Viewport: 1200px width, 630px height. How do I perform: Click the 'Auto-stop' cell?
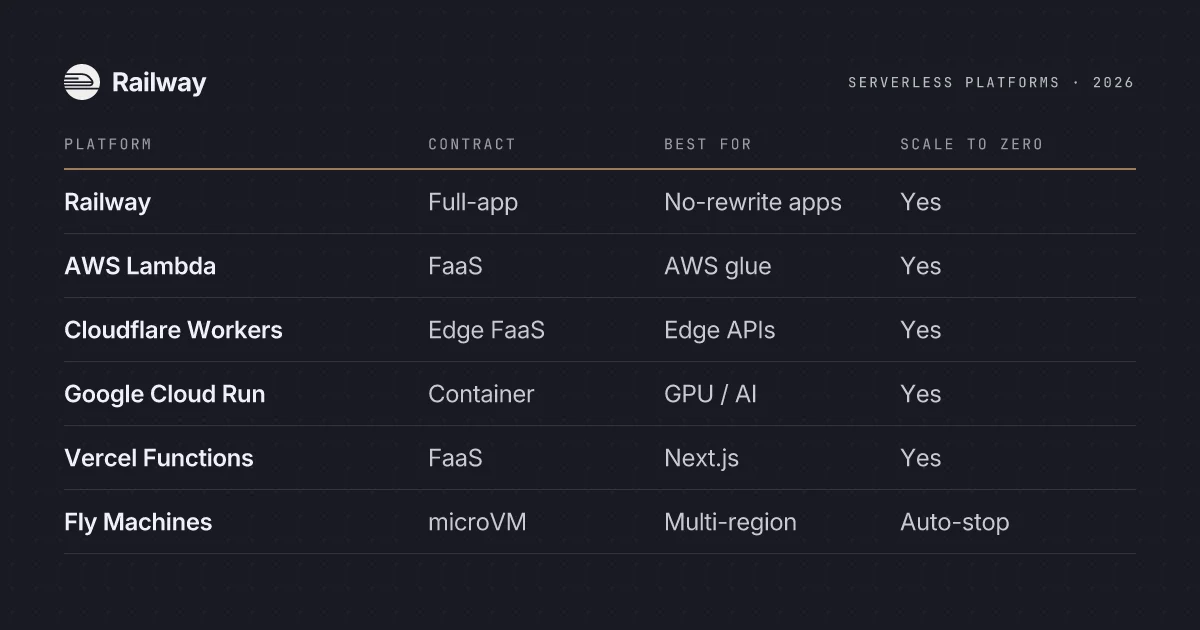pos(955,522)
